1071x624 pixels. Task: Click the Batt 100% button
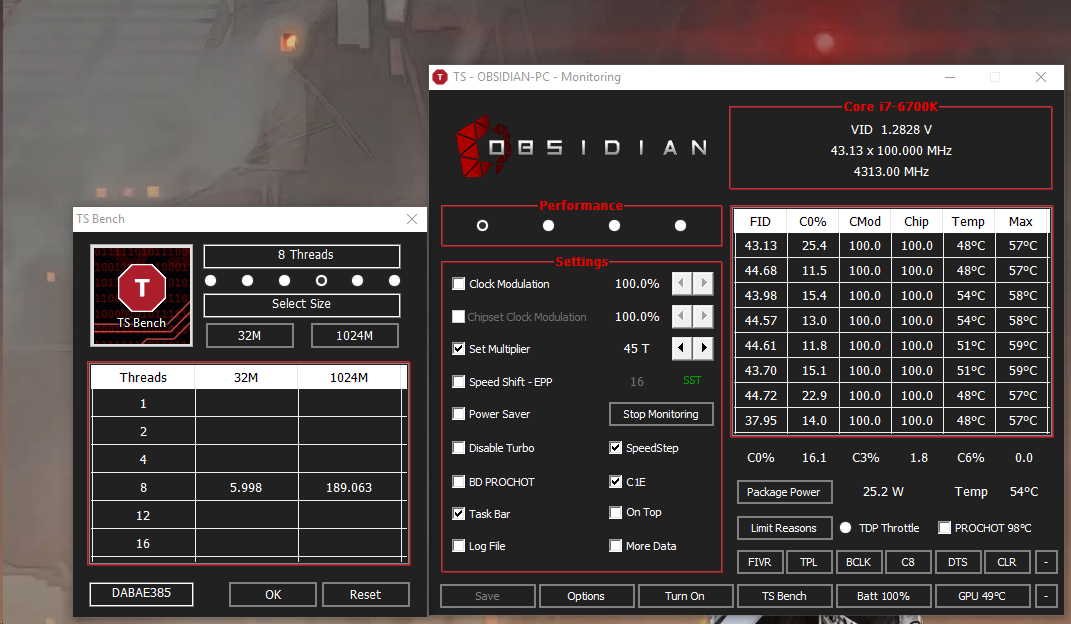(883, 596)
